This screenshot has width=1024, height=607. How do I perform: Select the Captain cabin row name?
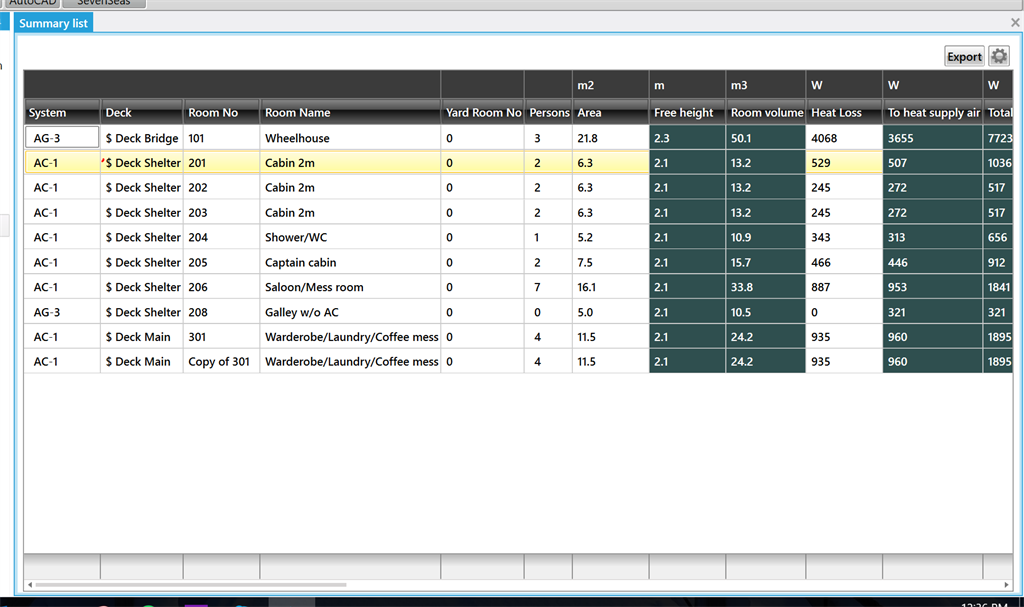point(350,262)
